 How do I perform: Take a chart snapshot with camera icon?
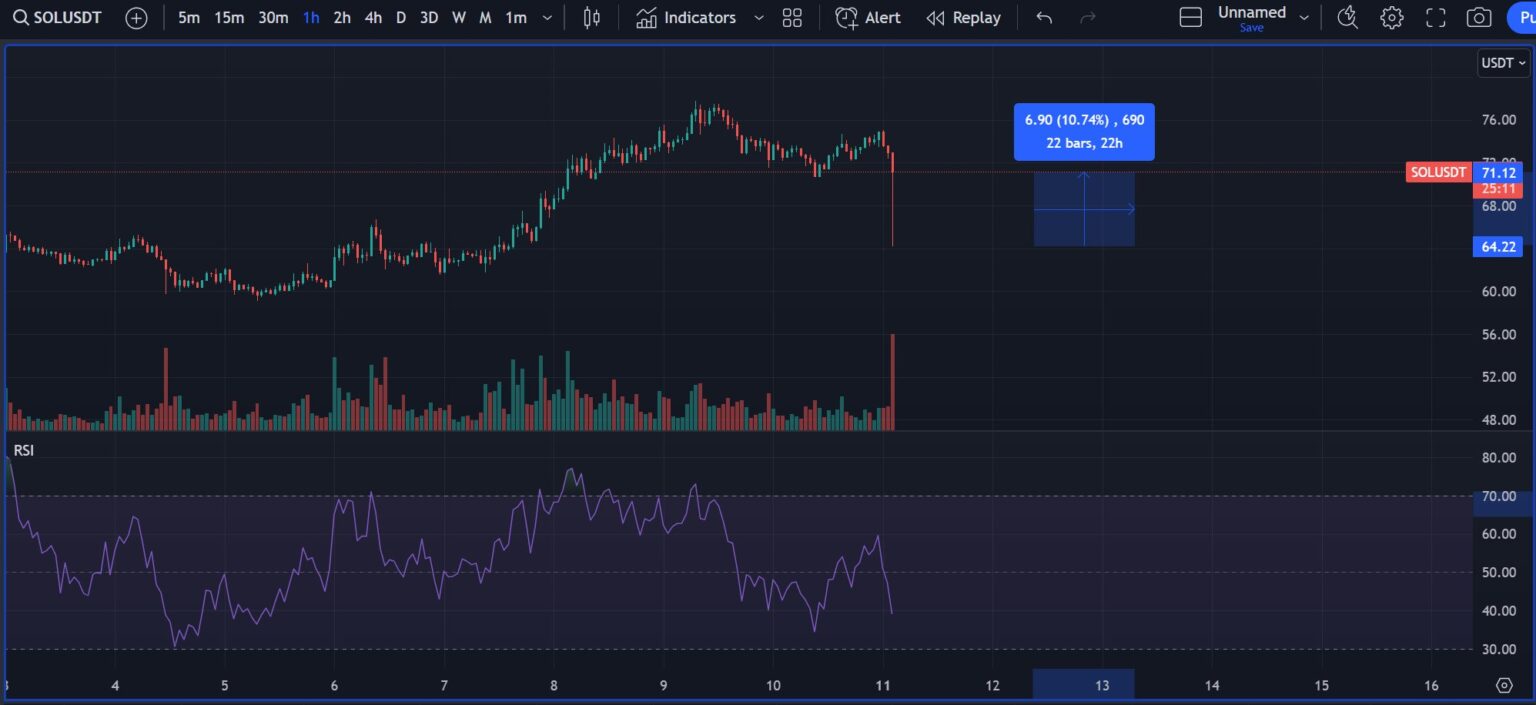[1478, 18]
